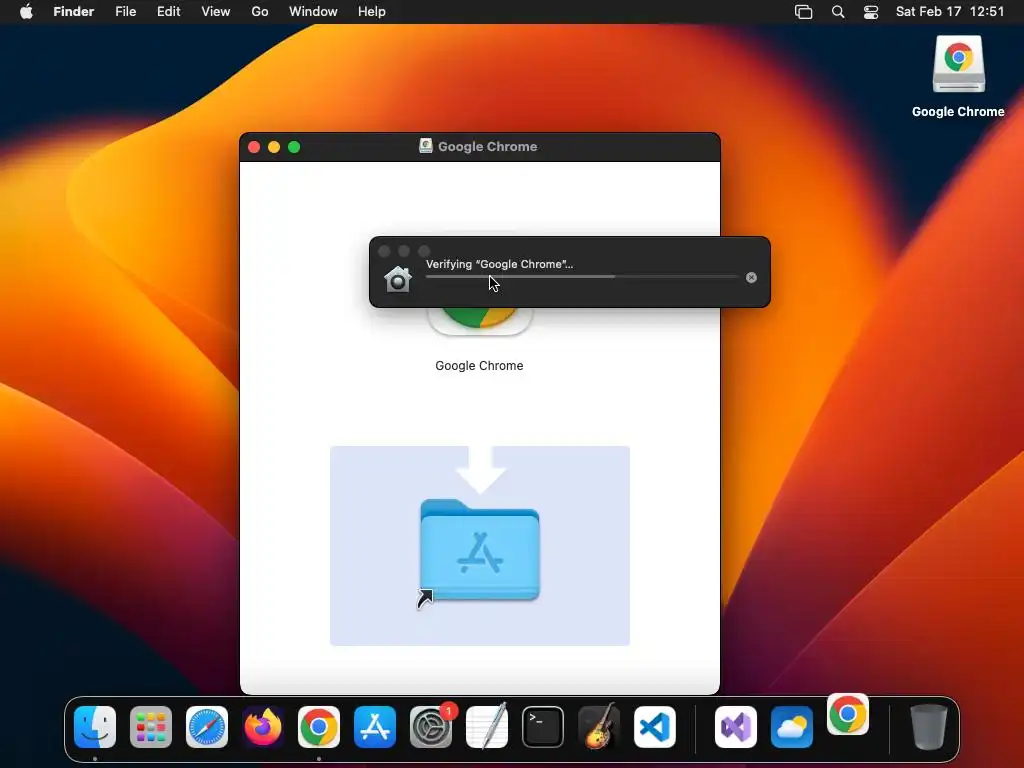Open the App Store from the Dock
The width and height of the screenshot is (1024, 768).
pos(375,727)
